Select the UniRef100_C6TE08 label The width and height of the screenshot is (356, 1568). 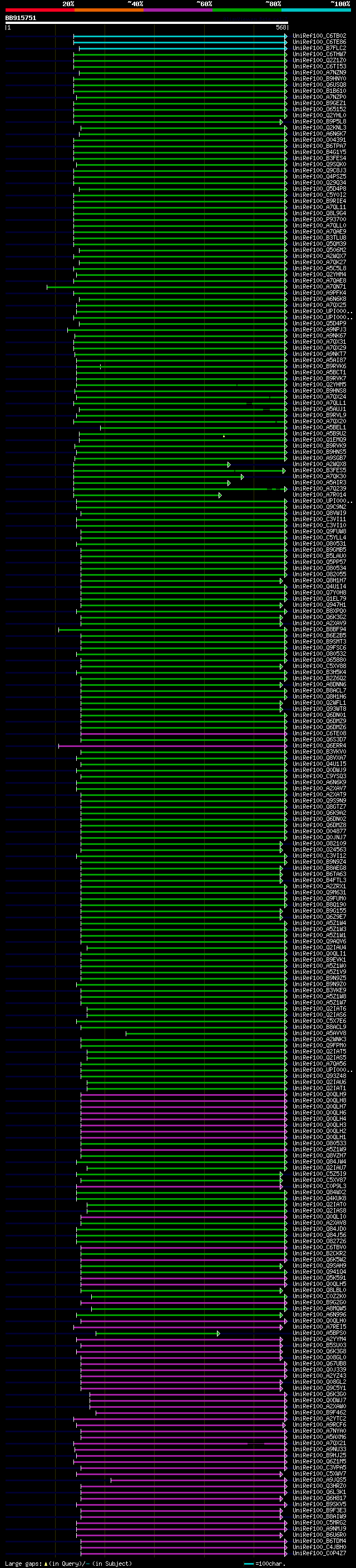pyautogui.click(x=319, y=734)
